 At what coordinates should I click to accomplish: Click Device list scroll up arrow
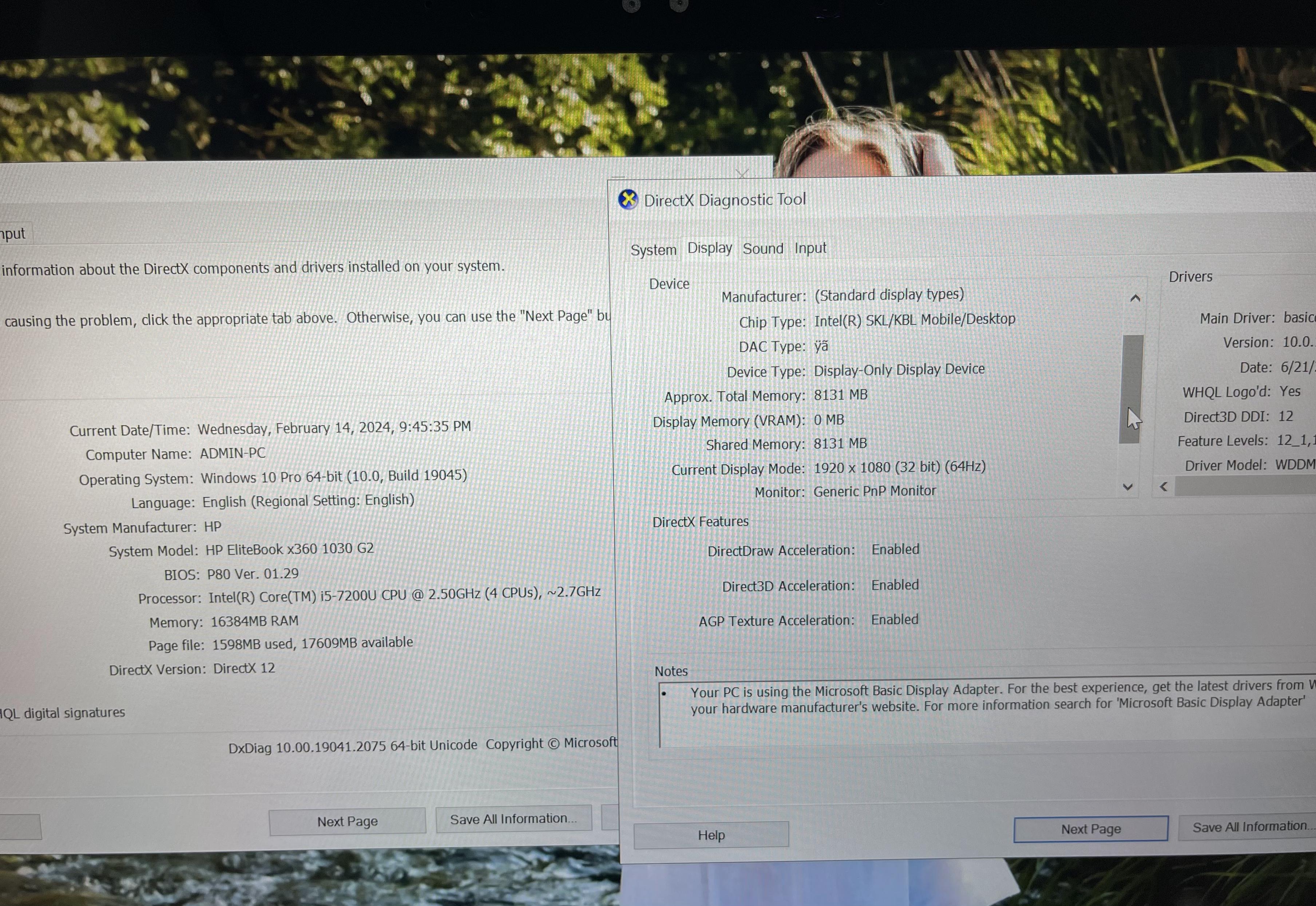pos(1135,299)
